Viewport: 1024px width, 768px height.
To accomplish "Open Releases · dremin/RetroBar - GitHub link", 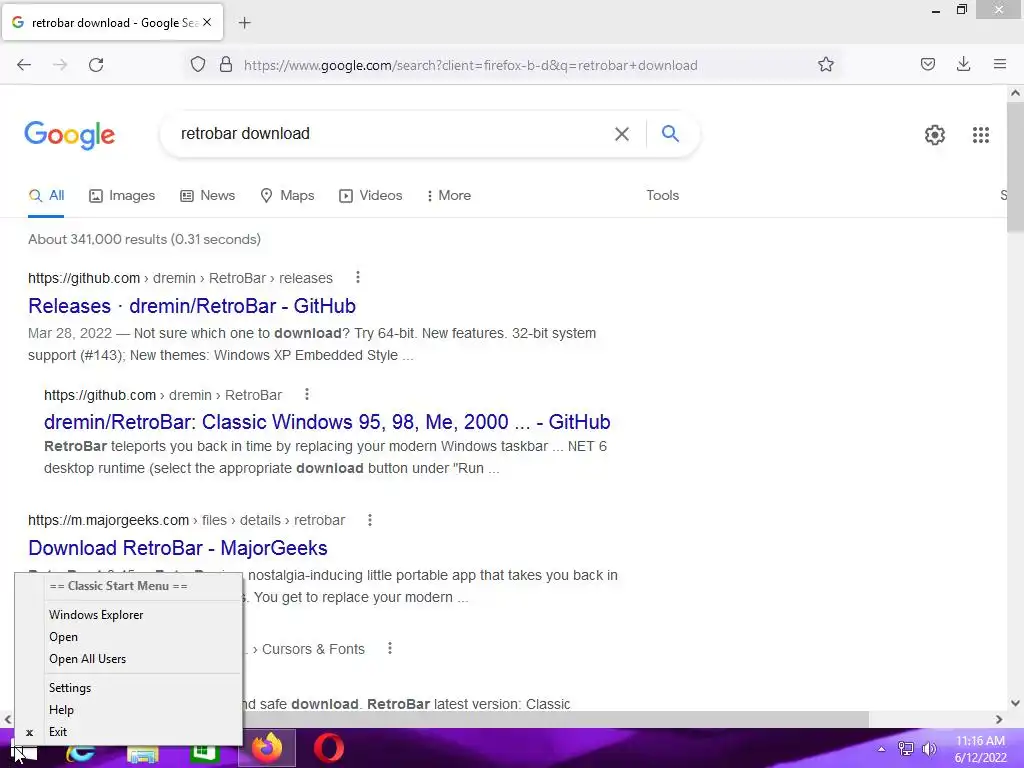I will click(x=192, y=306).
